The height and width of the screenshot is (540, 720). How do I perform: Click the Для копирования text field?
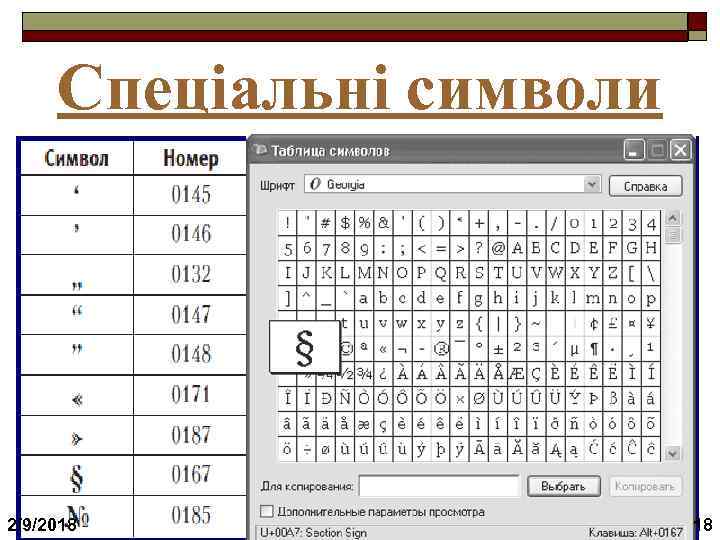439,486
